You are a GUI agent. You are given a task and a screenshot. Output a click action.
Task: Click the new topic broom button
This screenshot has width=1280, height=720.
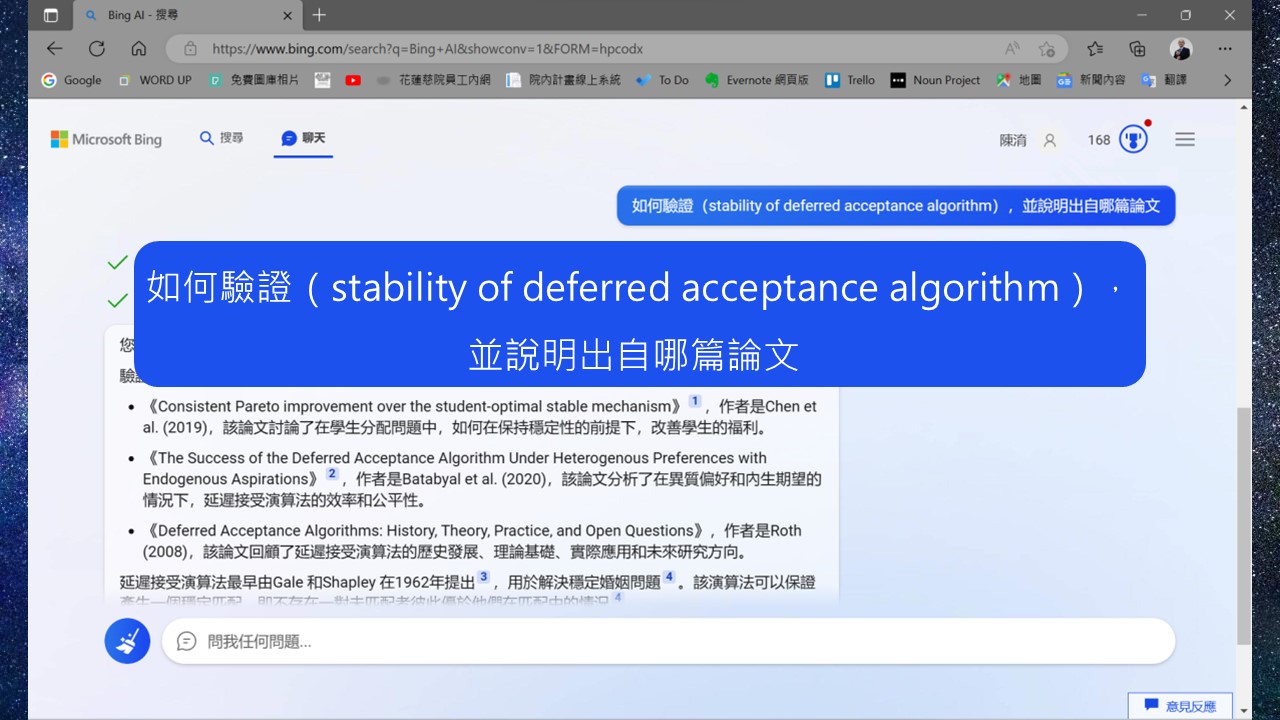pos(127,641)
